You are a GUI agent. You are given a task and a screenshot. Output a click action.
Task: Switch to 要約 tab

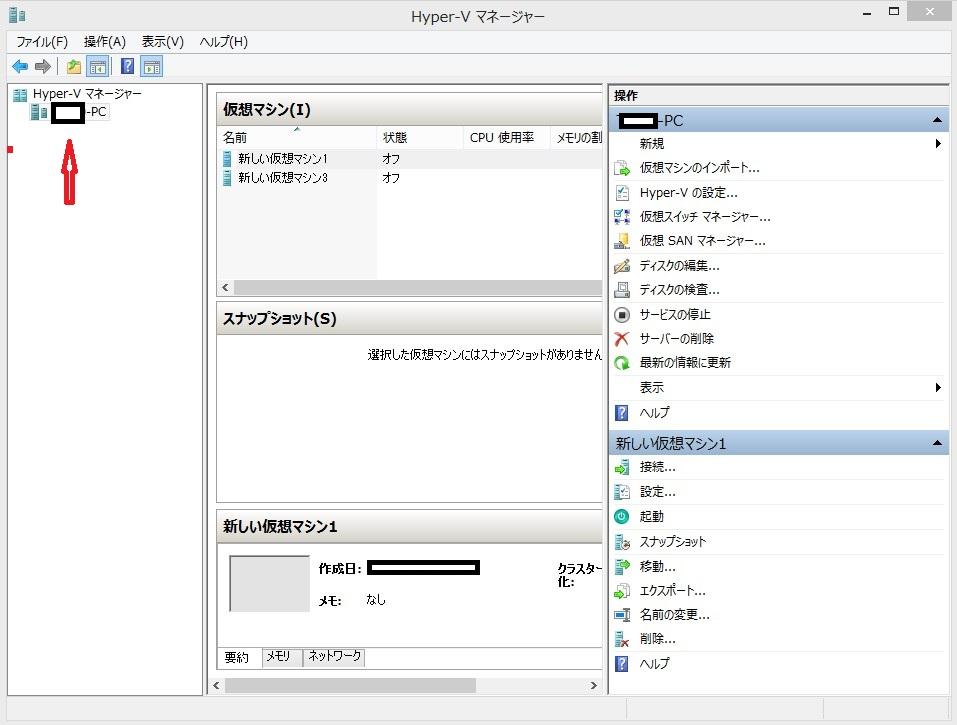(x=238, y=657)
